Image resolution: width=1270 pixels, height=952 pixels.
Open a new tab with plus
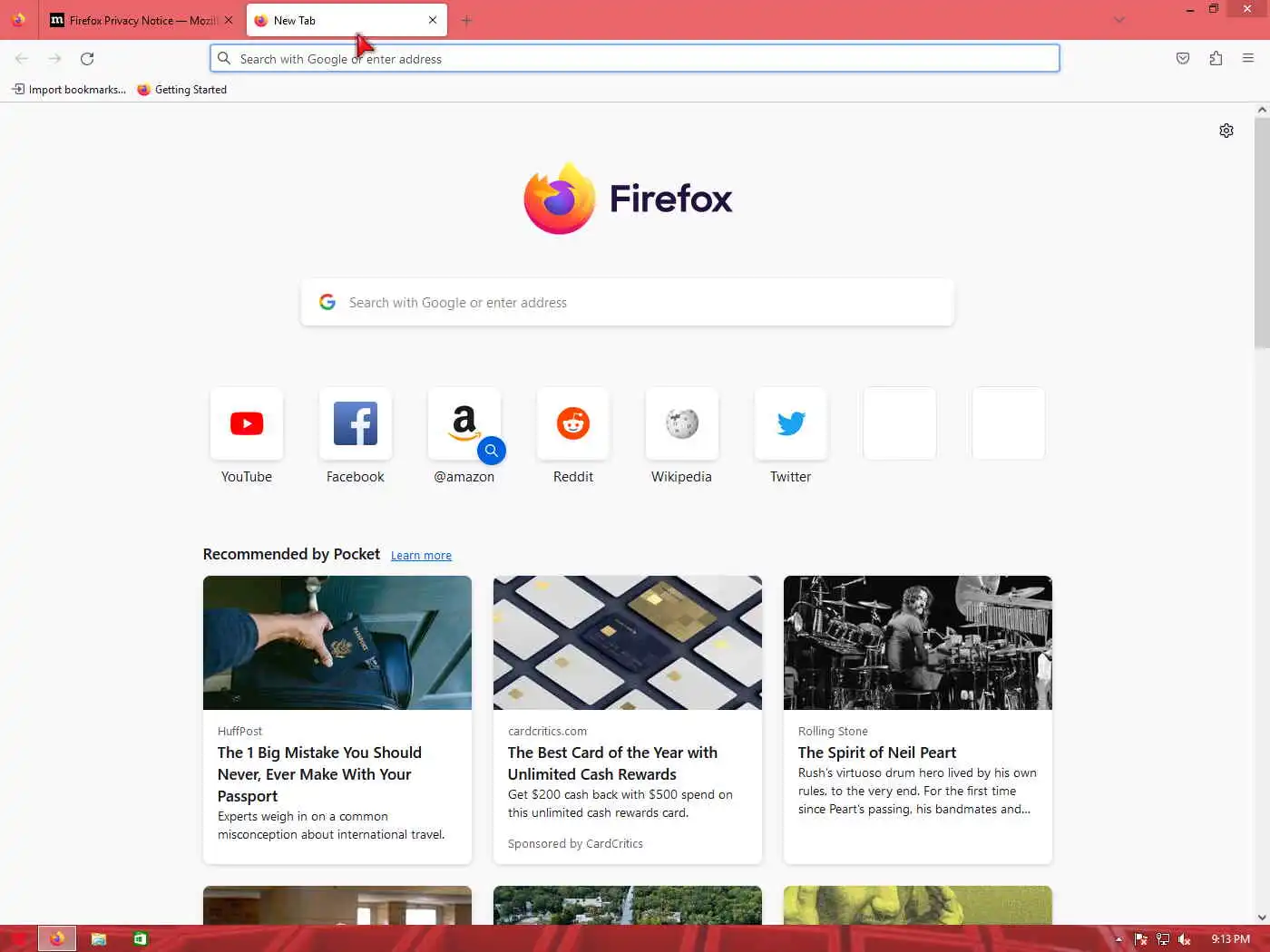(466, 20)
